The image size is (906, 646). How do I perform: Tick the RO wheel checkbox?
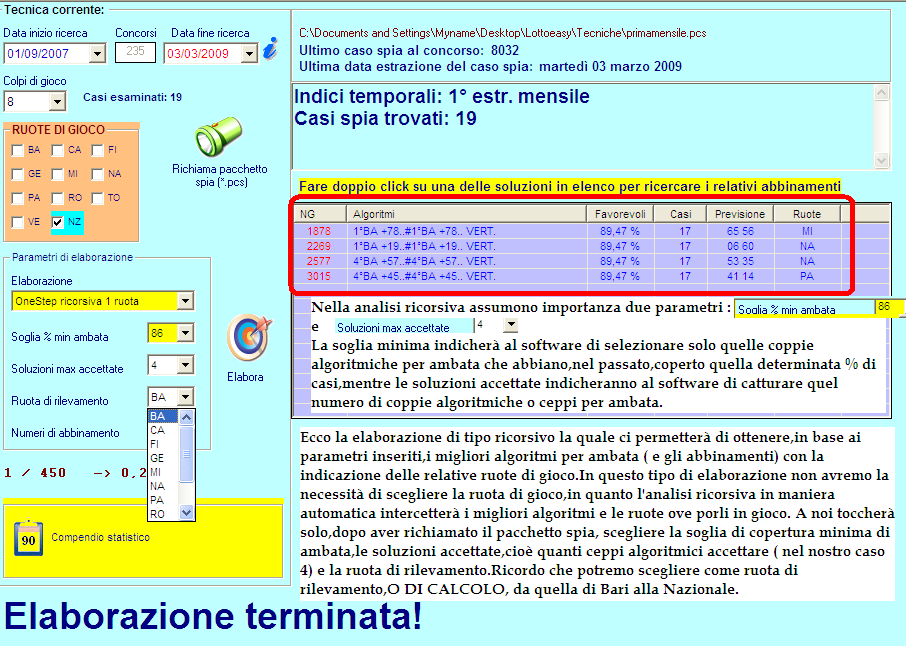[x=57, y=198]
